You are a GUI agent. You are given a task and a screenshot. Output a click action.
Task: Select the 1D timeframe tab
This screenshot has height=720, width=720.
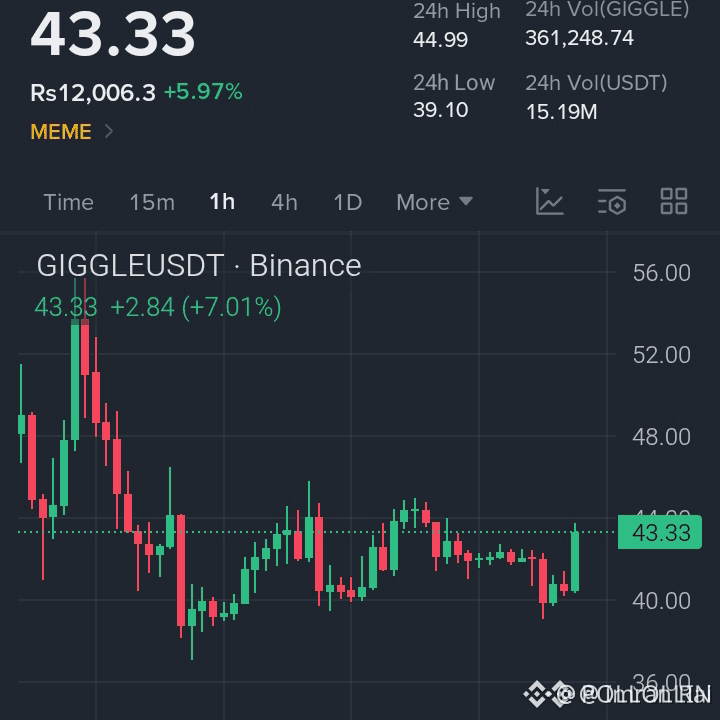pos(348,202)
